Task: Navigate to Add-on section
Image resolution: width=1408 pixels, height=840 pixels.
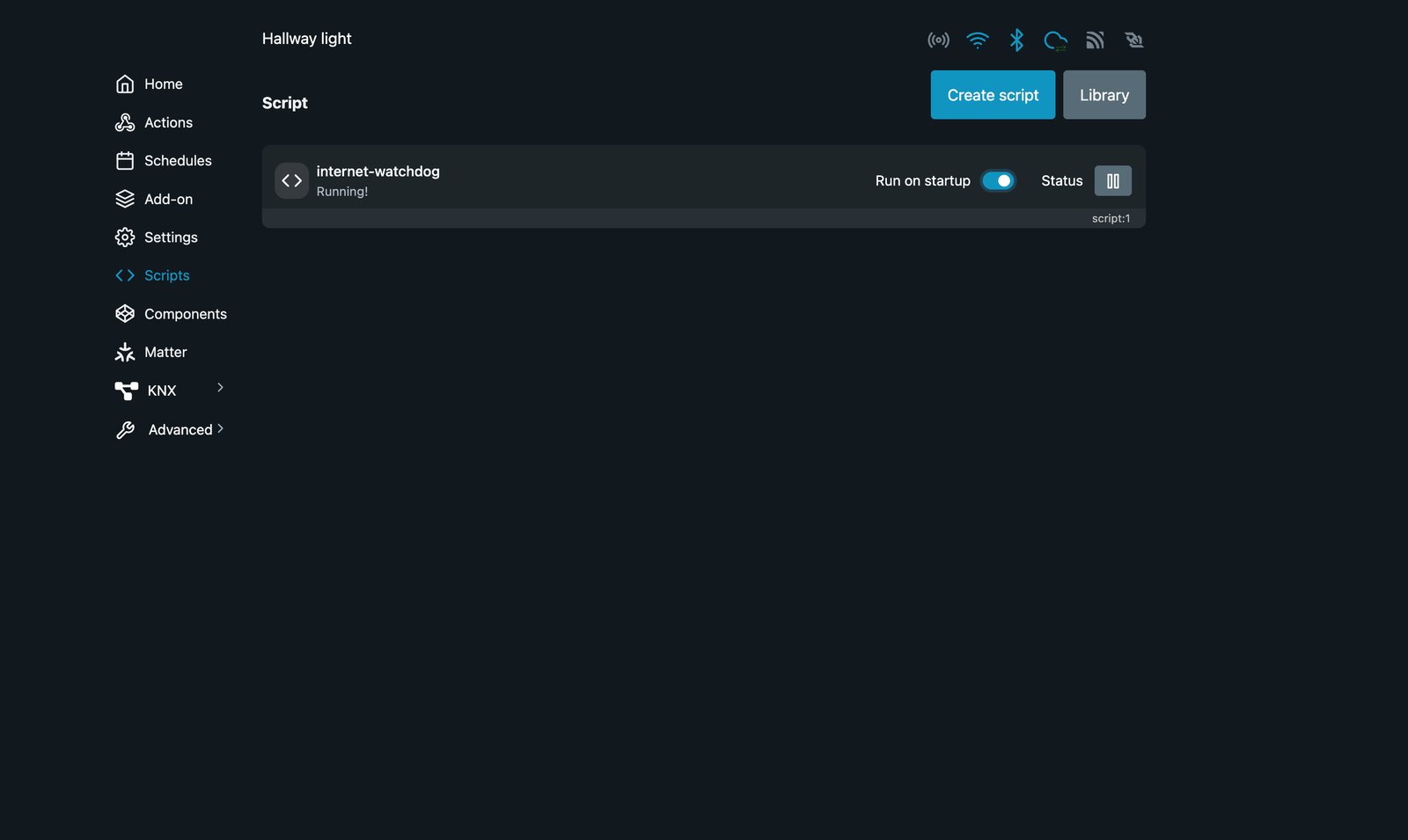Action: (171, 199)
